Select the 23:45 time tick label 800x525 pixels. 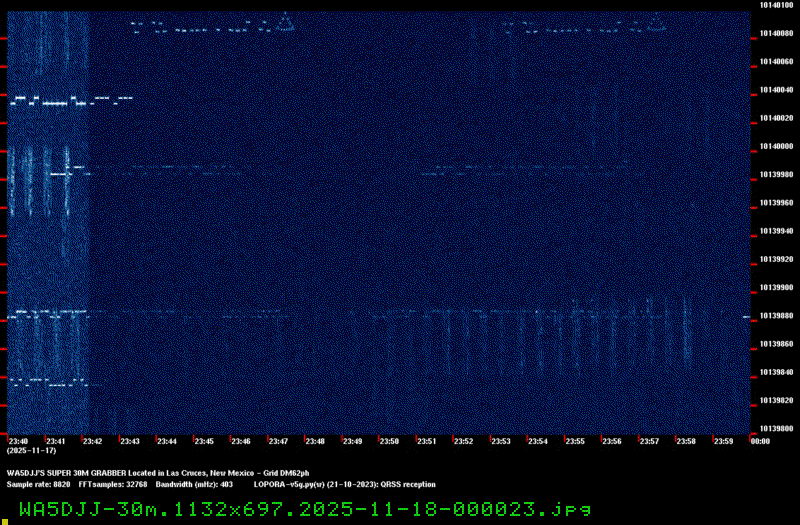[204, 441]
